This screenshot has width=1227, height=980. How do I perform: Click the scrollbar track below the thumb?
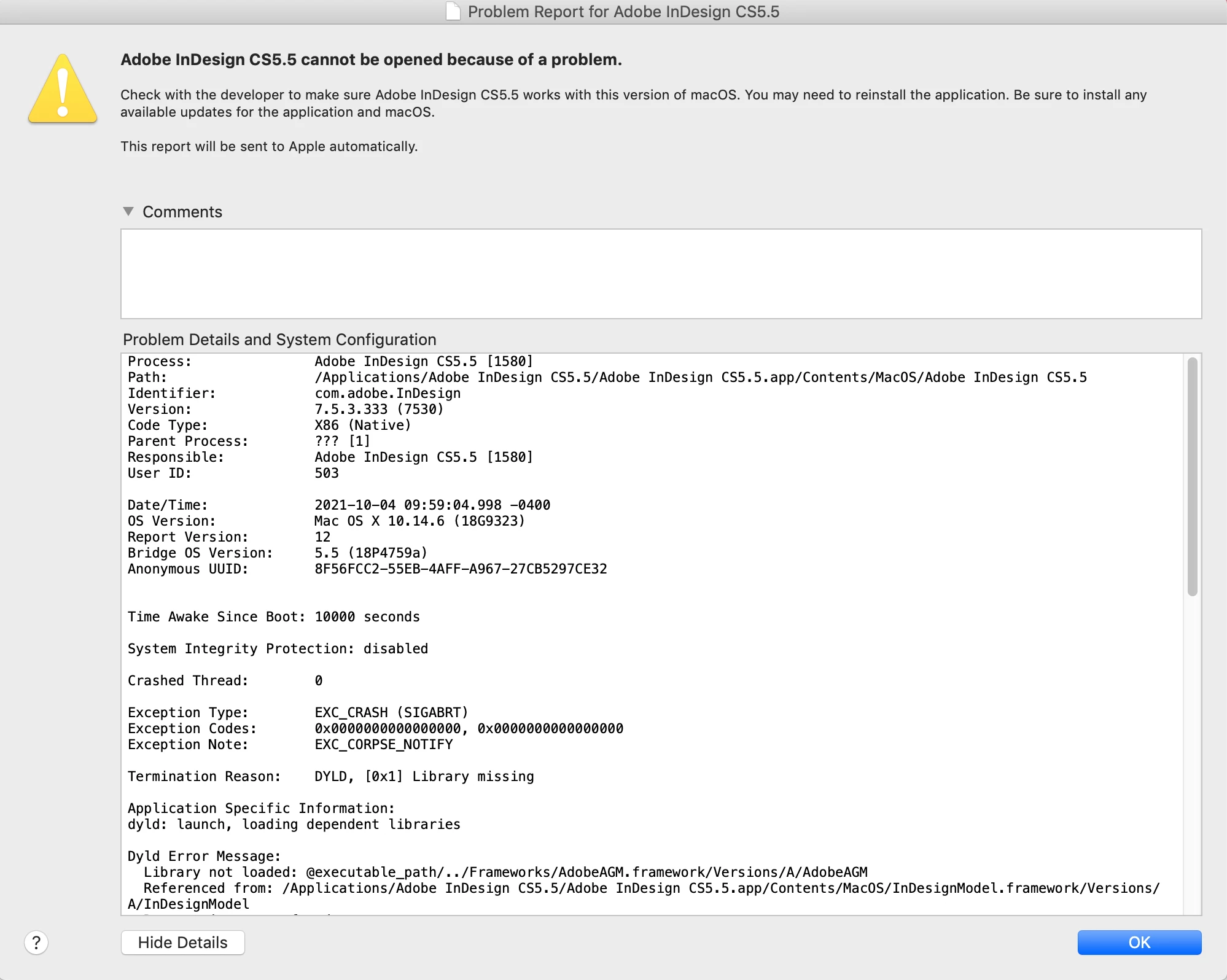point(1192,755)
